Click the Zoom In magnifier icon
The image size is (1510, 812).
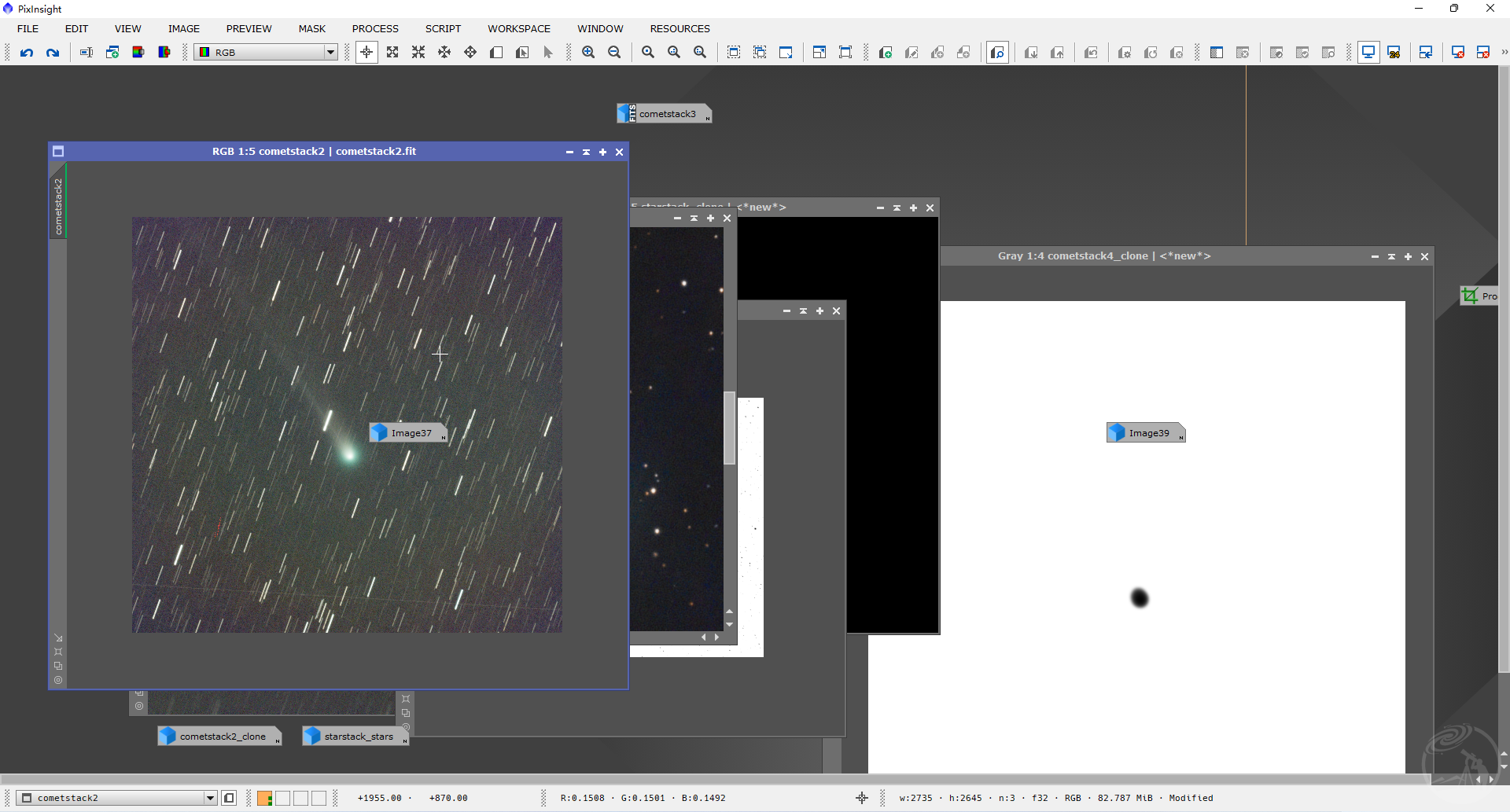(588, 53)
